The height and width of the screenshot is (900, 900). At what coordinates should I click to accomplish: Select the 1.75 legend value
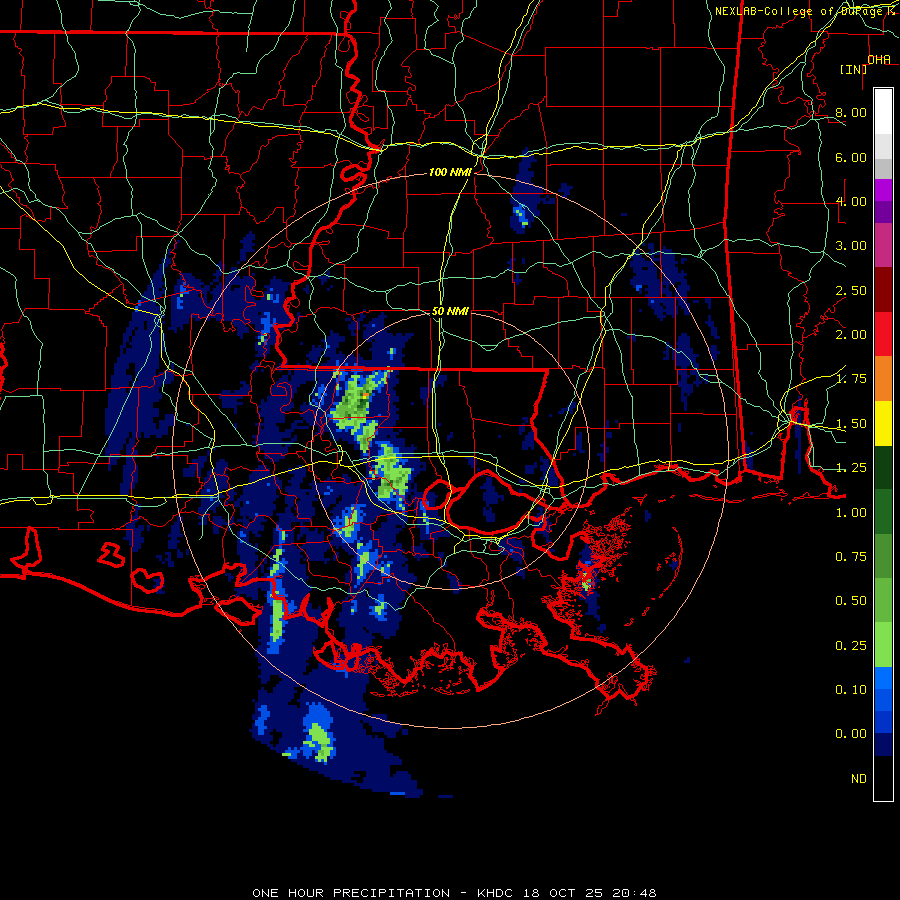tap(851, 379)
